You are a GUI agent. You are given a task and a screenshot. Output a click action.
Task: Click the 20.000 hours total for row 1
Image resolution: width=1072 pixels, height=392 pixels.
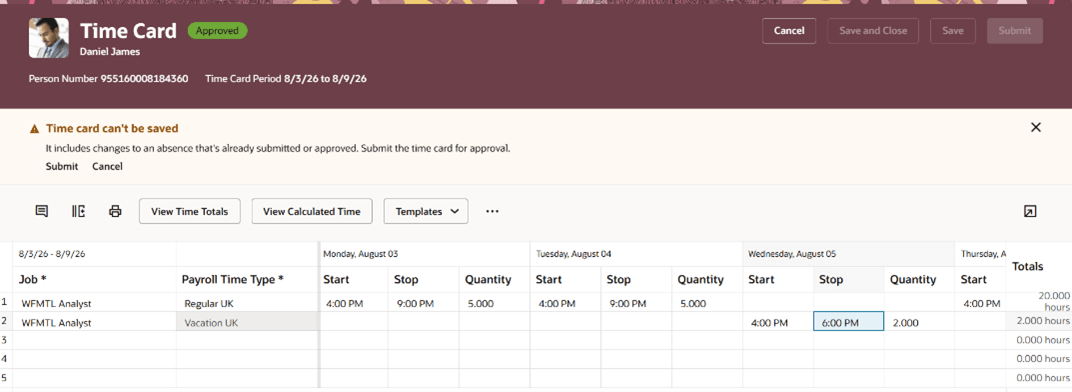pyautogui.click(x=1039, y=302)
